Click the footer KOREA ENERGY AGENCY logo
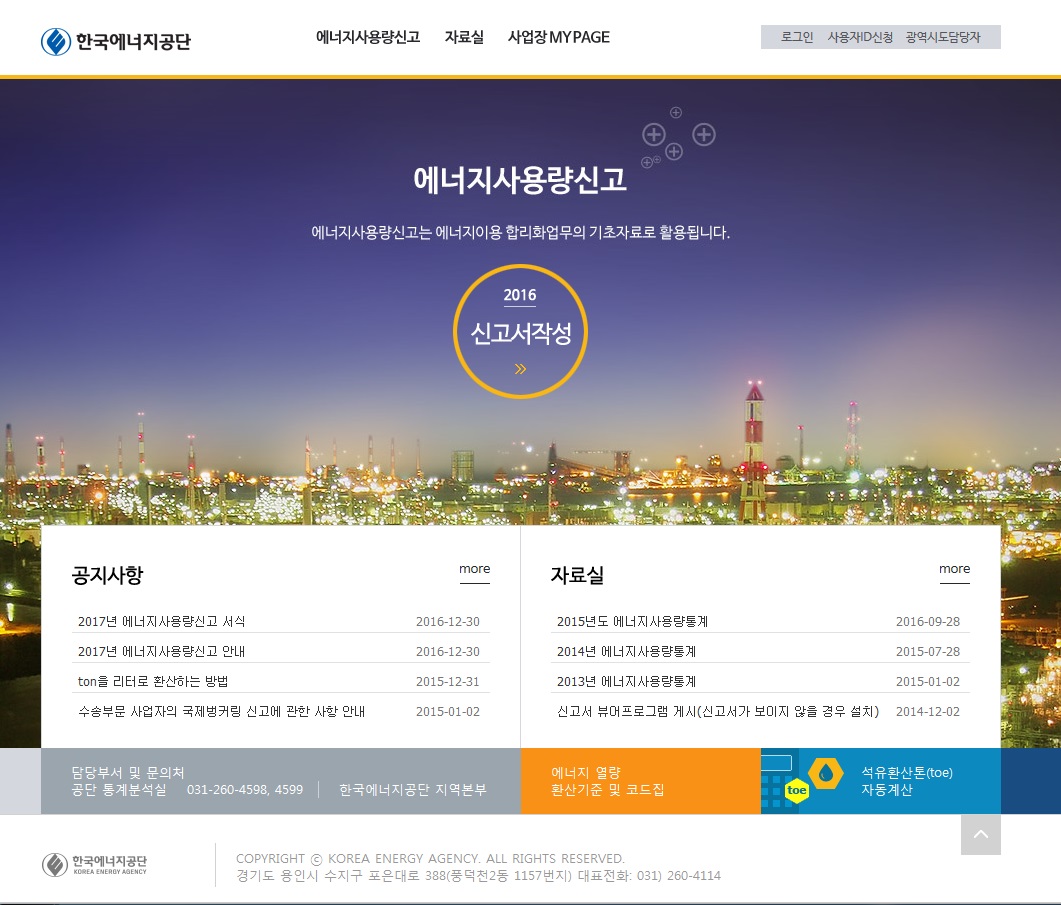This screenshot has height=905, width=1061. pos(93,864)
